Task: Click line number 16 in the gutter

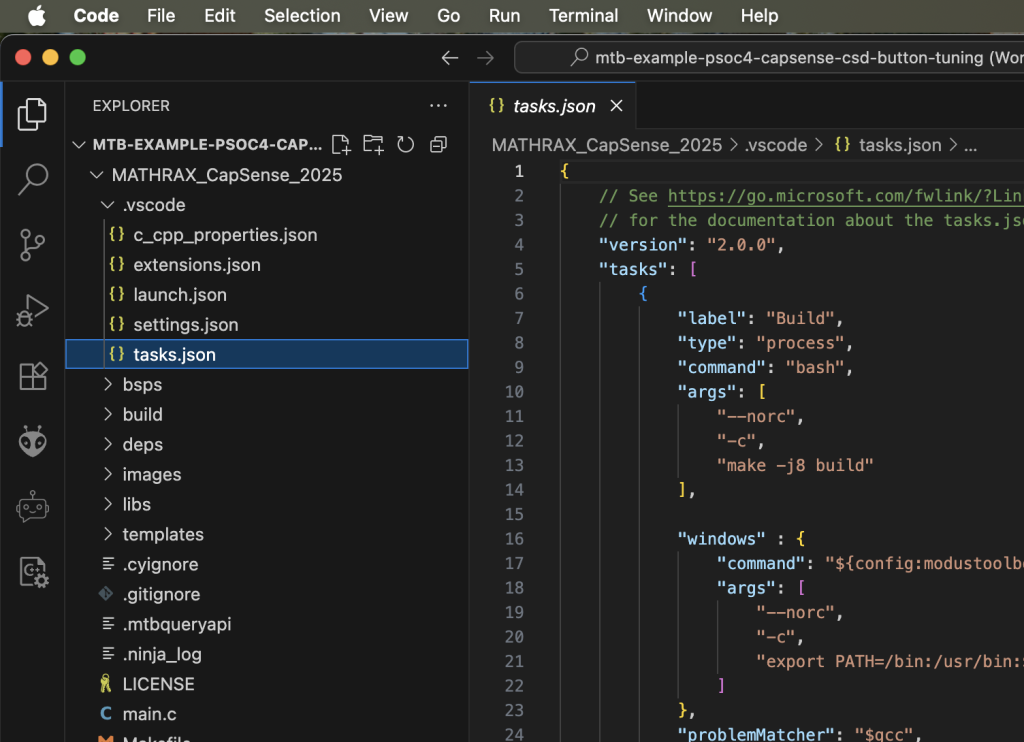Action: tap(514, 539)
